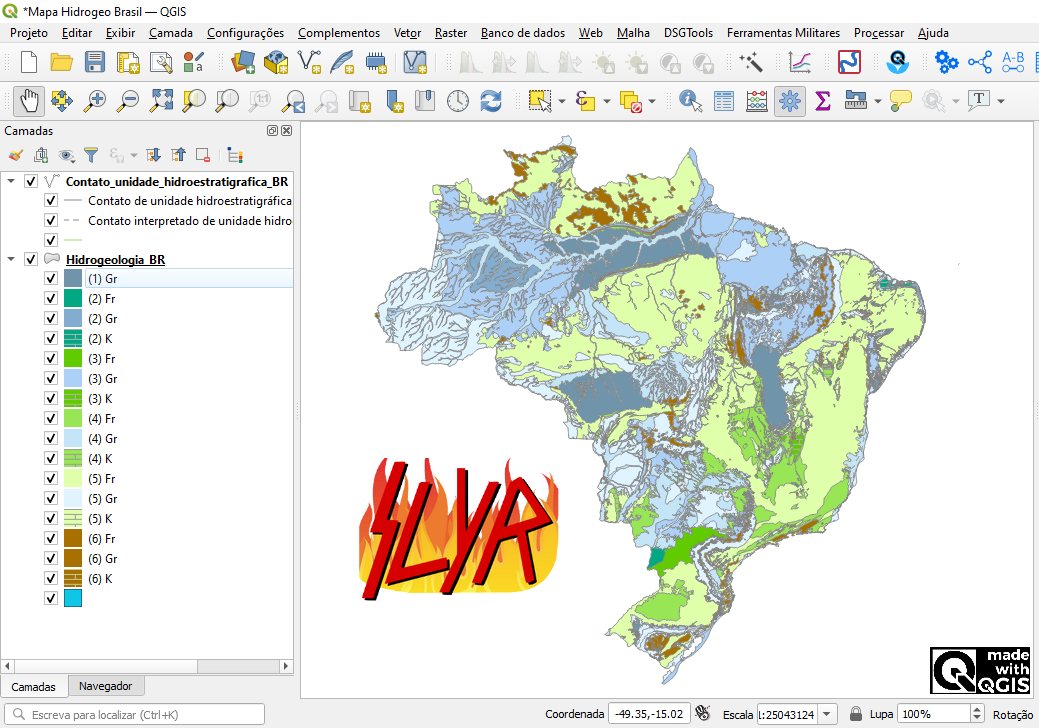Open the measure tool dropdown arrow
The height and width of the screenshot is (728, 1039).
pos(878,101)
